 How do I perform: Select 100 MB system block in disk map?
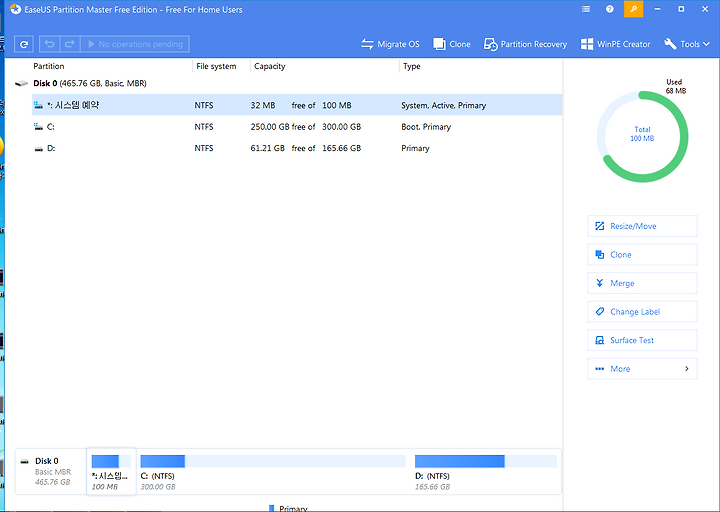(111, 472)
